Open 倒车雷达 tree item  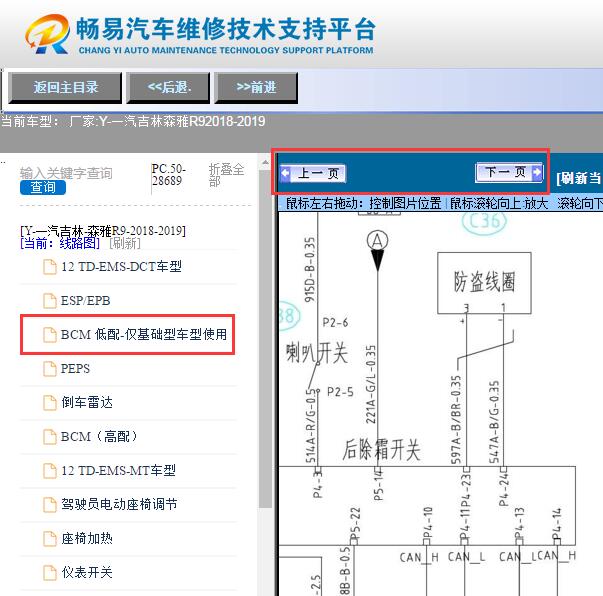pos(87,402)
